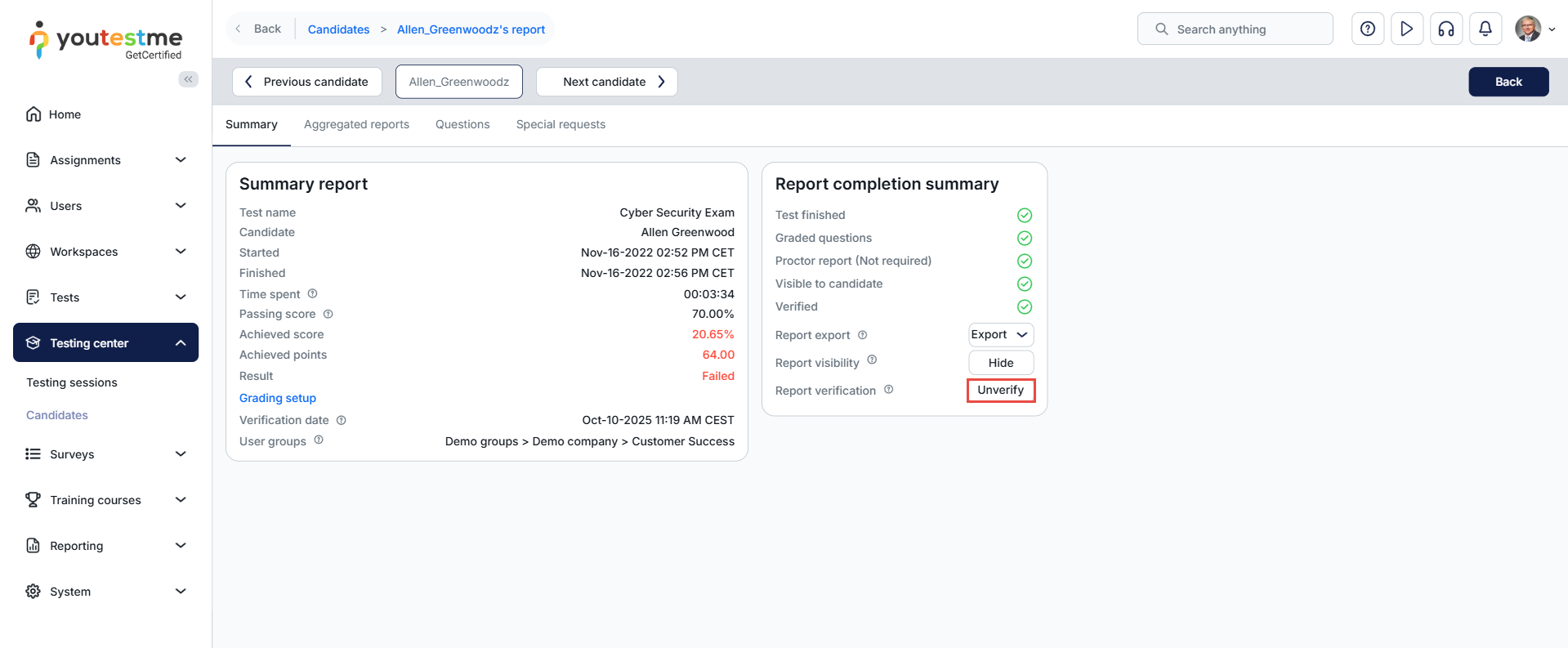This screenshot has width=1568, height=648.
Task: Switch to the Aggregated reports tab
Action: [x=356, y=124]
